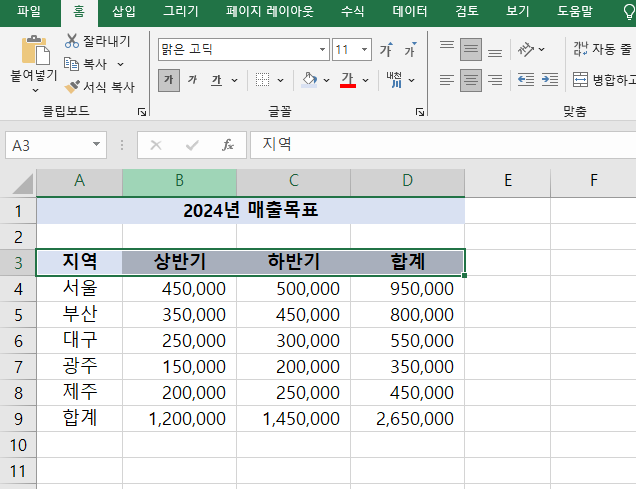Select the 하반기 header cell
The height and width of the screenshot is (489, 636).
(x=294, y=262)
